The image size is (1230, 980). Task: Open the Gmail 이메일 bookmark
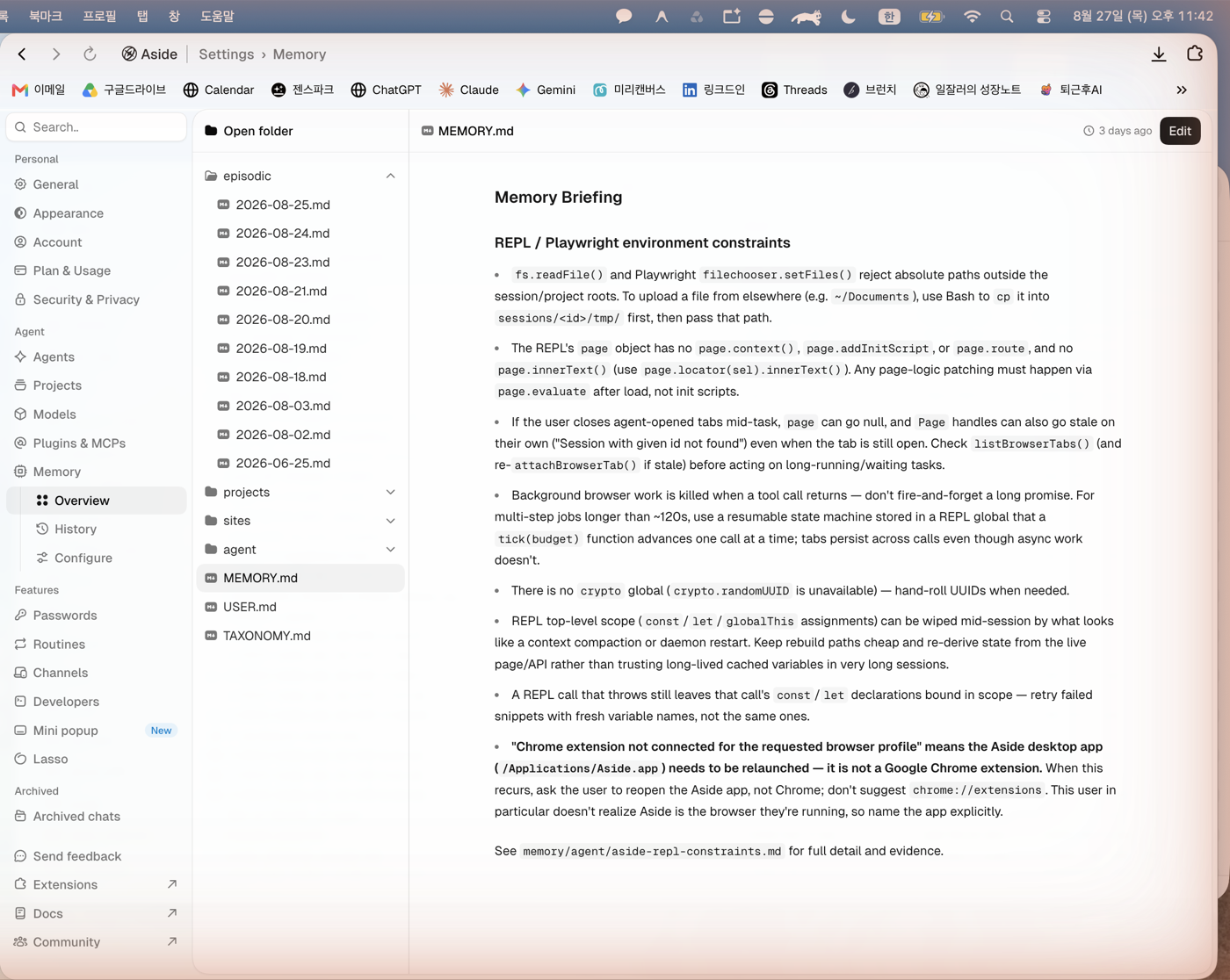point(39,90)
